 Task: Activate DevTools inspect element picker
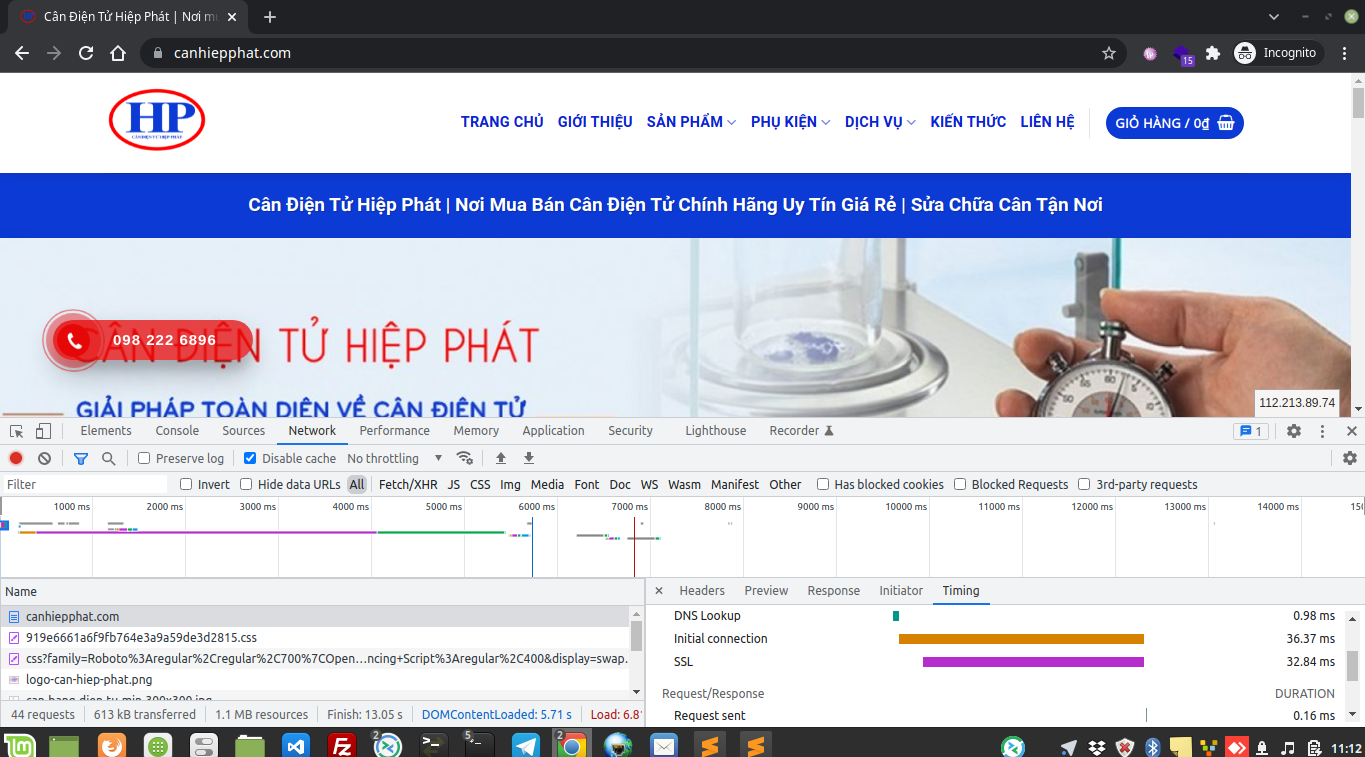[17, 431]
